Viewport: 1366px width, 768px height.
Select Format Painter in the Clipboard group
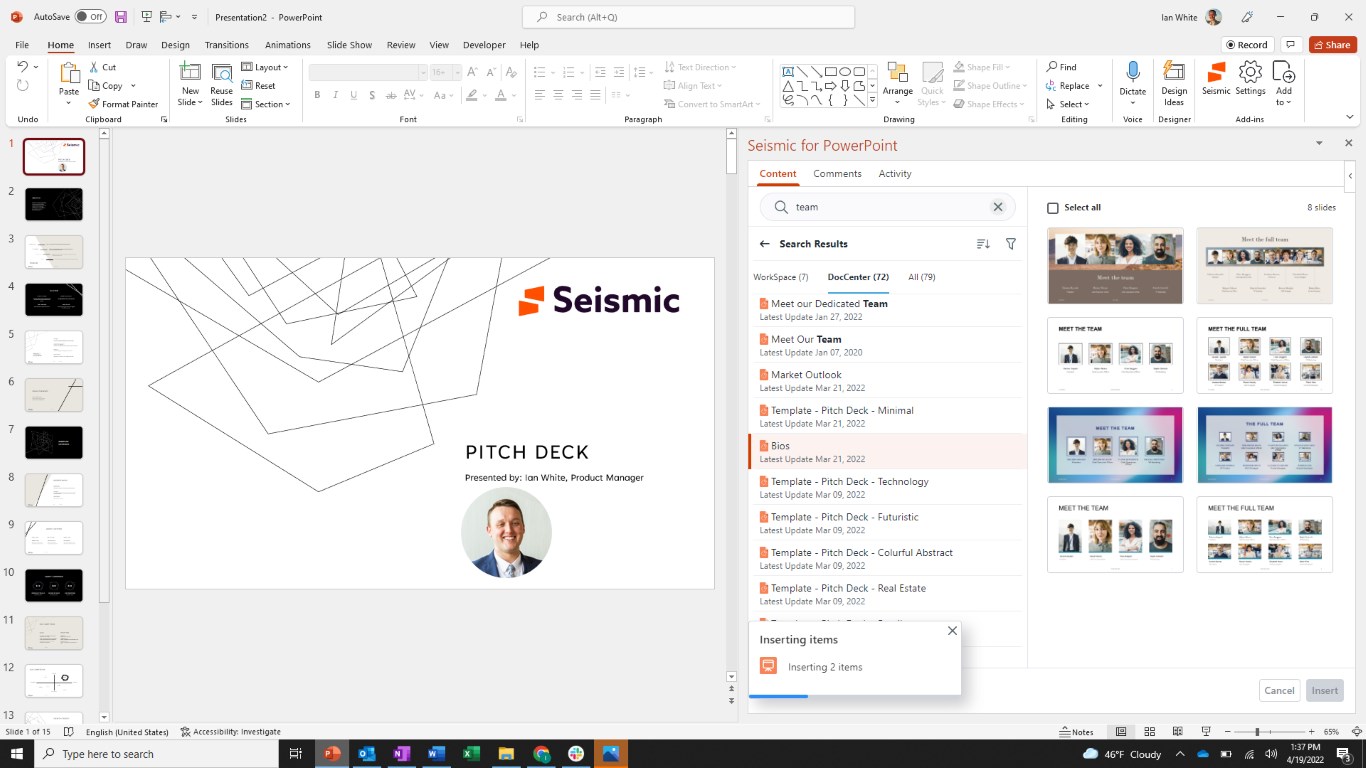[123, 104]
